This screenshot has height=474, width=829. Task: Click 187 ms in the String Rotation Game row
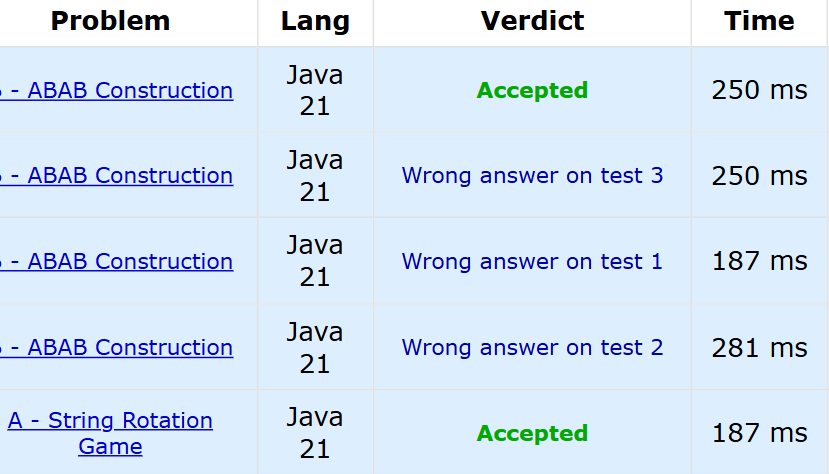759,433
